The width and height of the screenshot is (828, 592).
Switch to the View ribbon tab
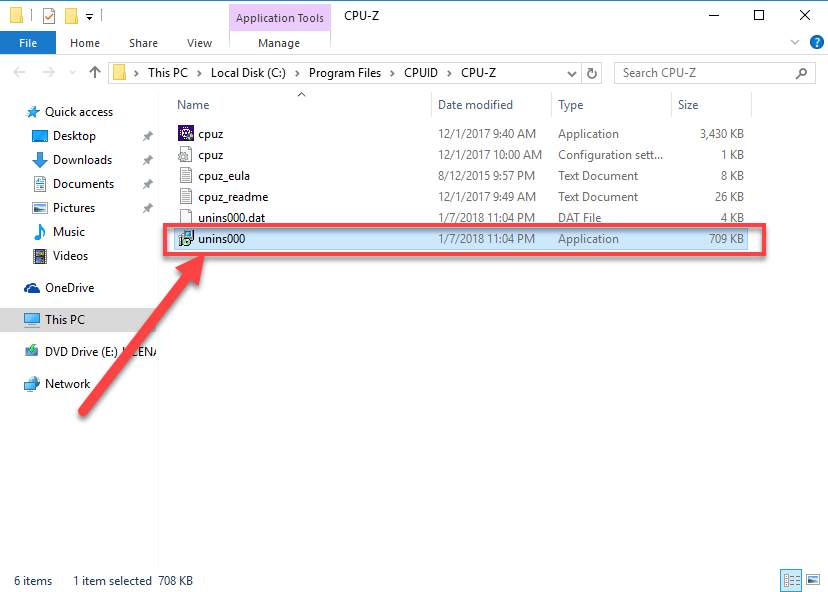point(199,43)
